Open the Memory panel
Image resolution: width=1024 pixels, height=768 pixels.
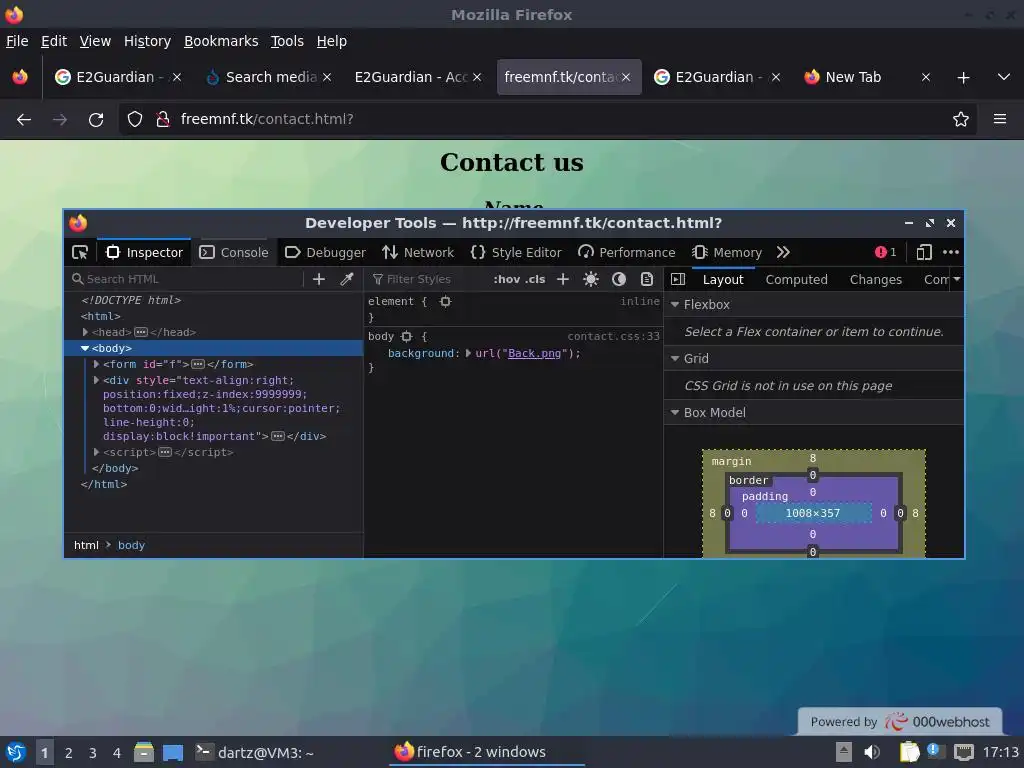pyautogui.click(x=727, y=252)
